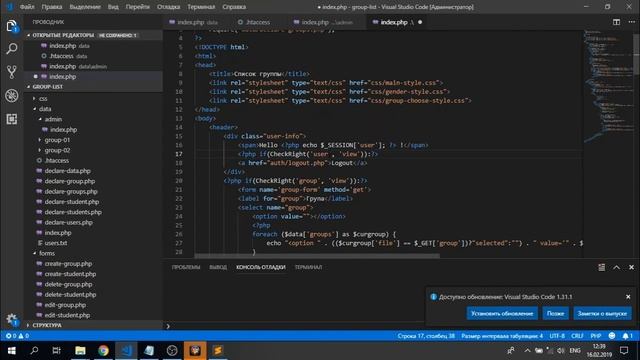Image resolution: width=640 pixels, height=360 pixels.
Task: Open Windows search from the taskbar
Action: [x=34, y=351]
